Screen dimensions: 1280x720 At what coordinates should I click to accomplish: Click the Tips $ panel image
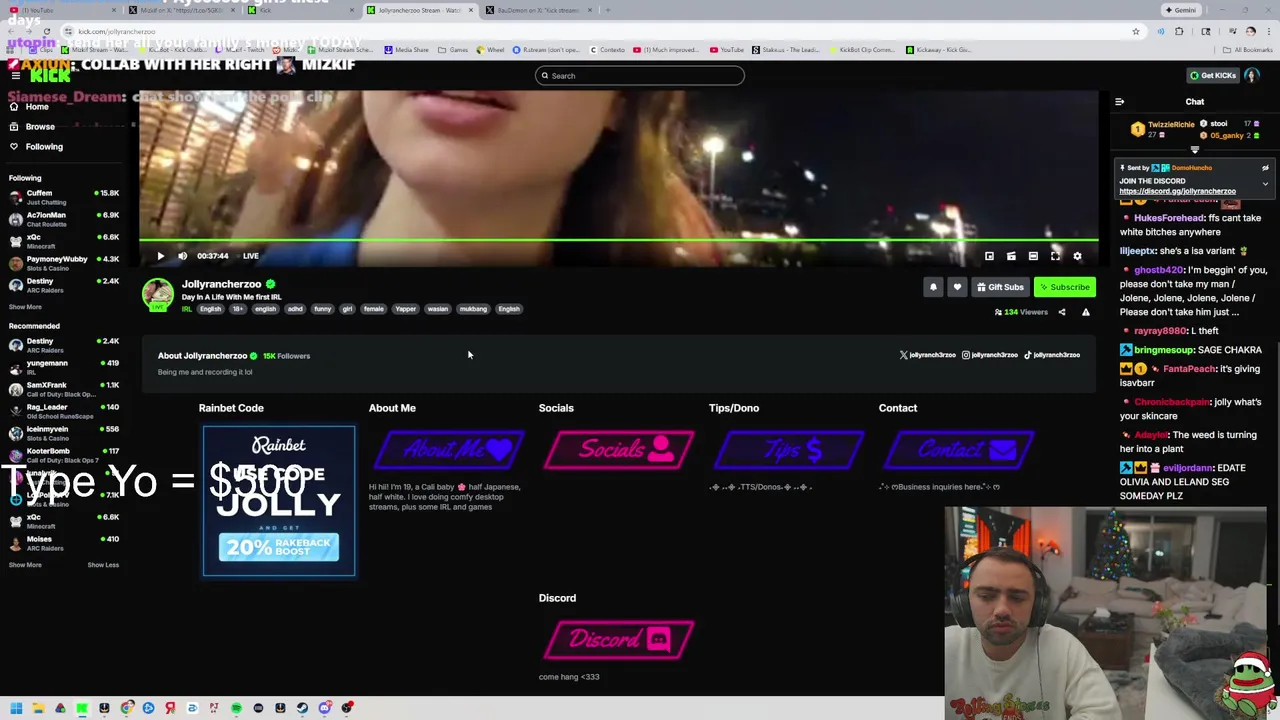[x=789, y=450]
